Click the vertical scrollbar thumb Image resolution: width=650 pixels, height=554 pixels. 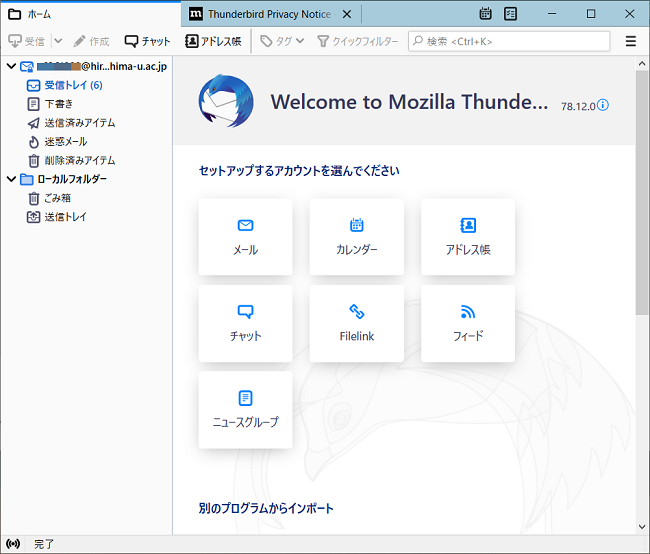642,193
